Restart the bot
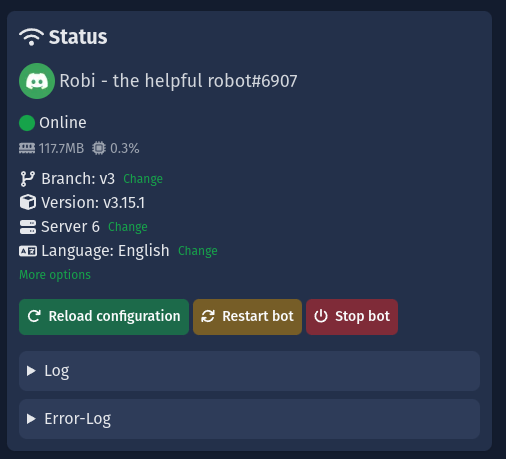This screenshot has height=459, width=506. [x=247, y=317]
